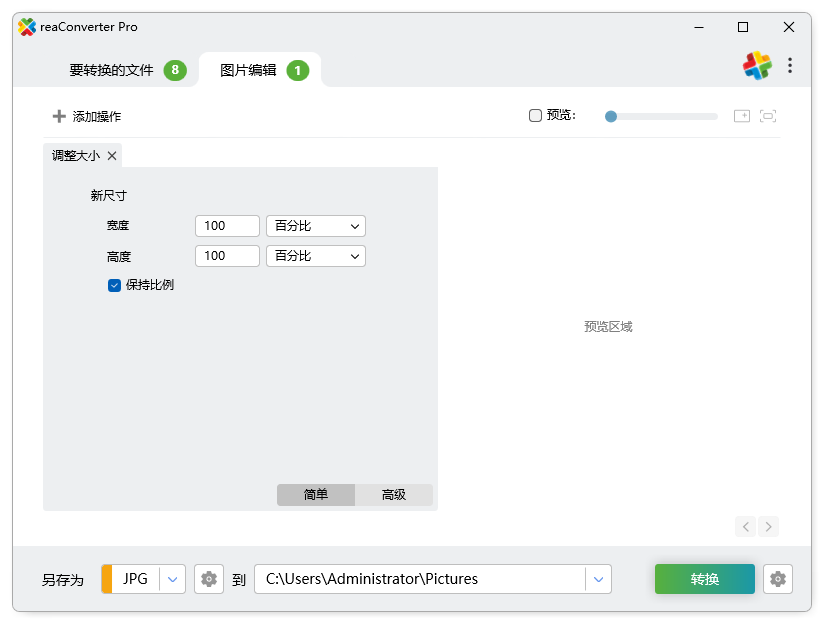Open the 高度 unit dropdown showing 百分比
Screen dimensions: 824x624
315,255
